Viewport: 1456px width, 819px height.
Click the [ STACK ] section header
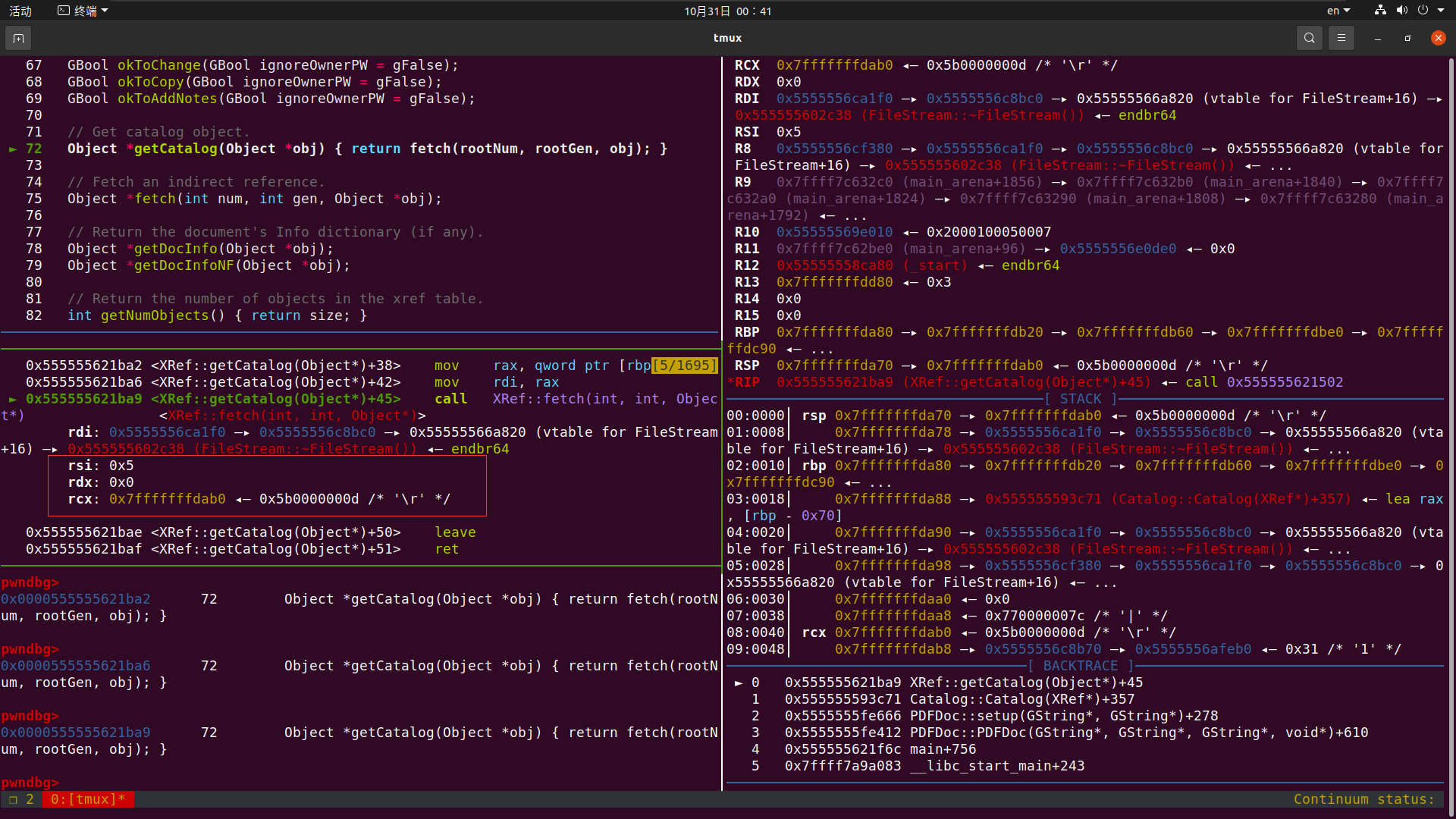click(x=1081, y=399)
